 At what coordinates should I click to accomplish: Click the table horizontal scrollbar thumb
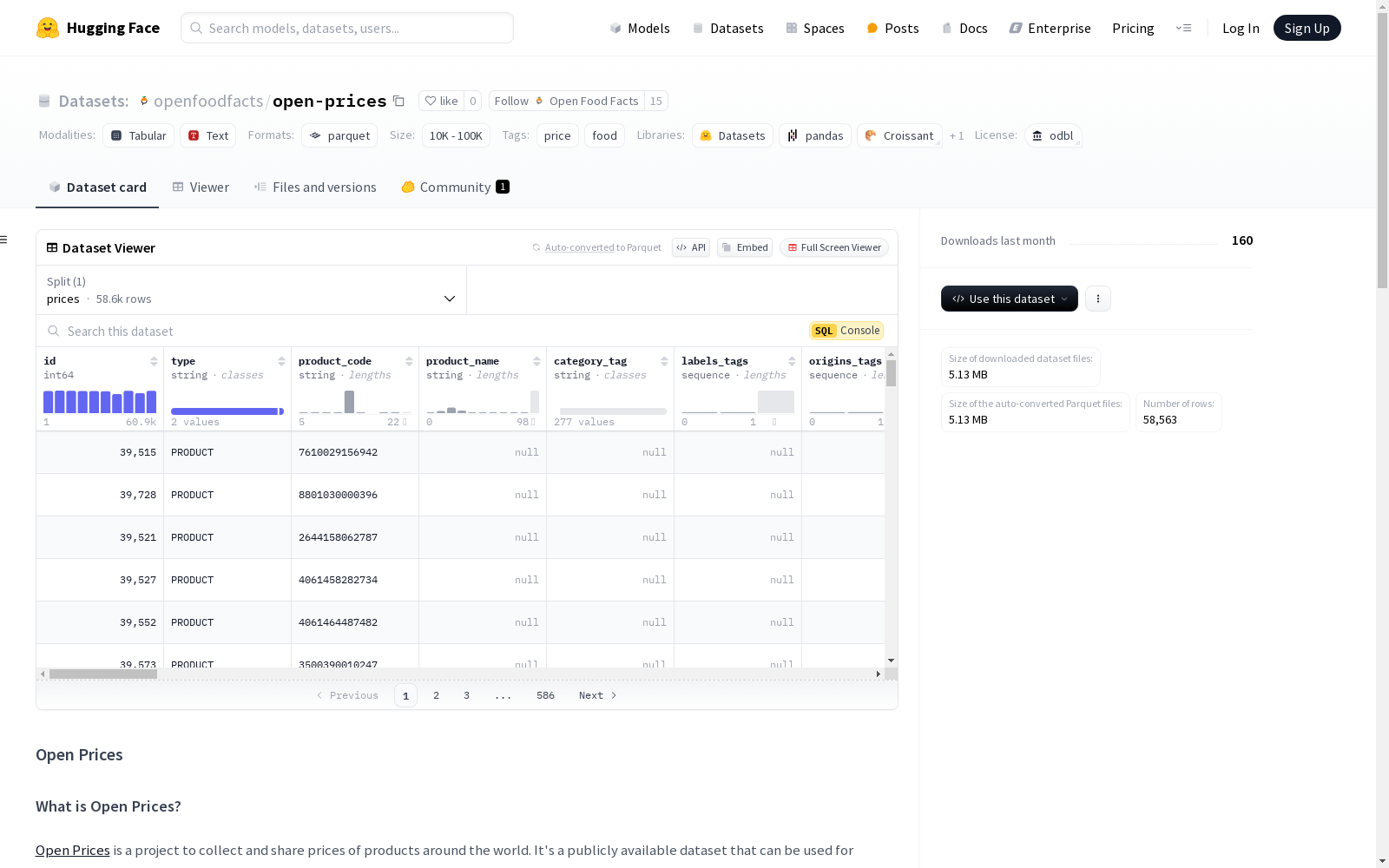103,674
